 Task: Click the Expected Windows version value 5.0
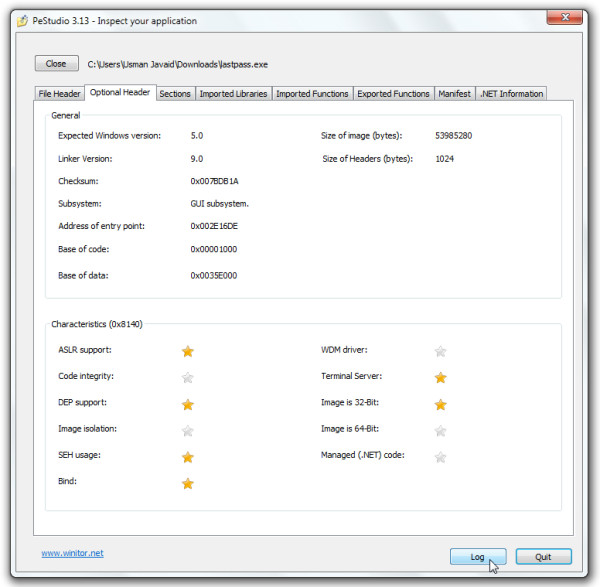coord(197,135)
